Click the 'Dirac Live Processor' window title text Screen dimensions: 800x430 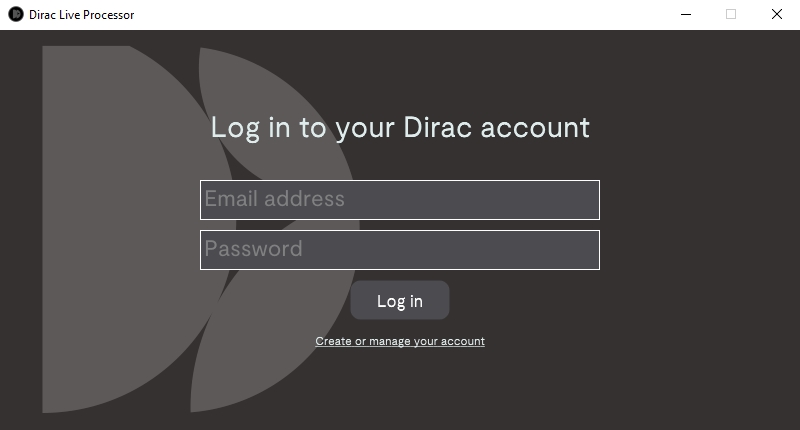click(82, 15)
